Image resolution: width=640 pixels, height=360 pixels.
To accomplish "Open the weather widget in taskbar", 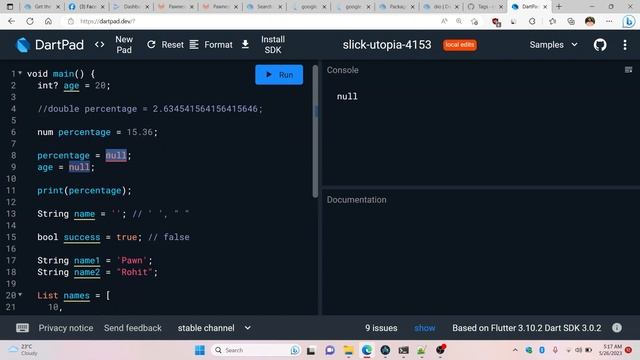I will pyautogui.click(x=23, y=350).
